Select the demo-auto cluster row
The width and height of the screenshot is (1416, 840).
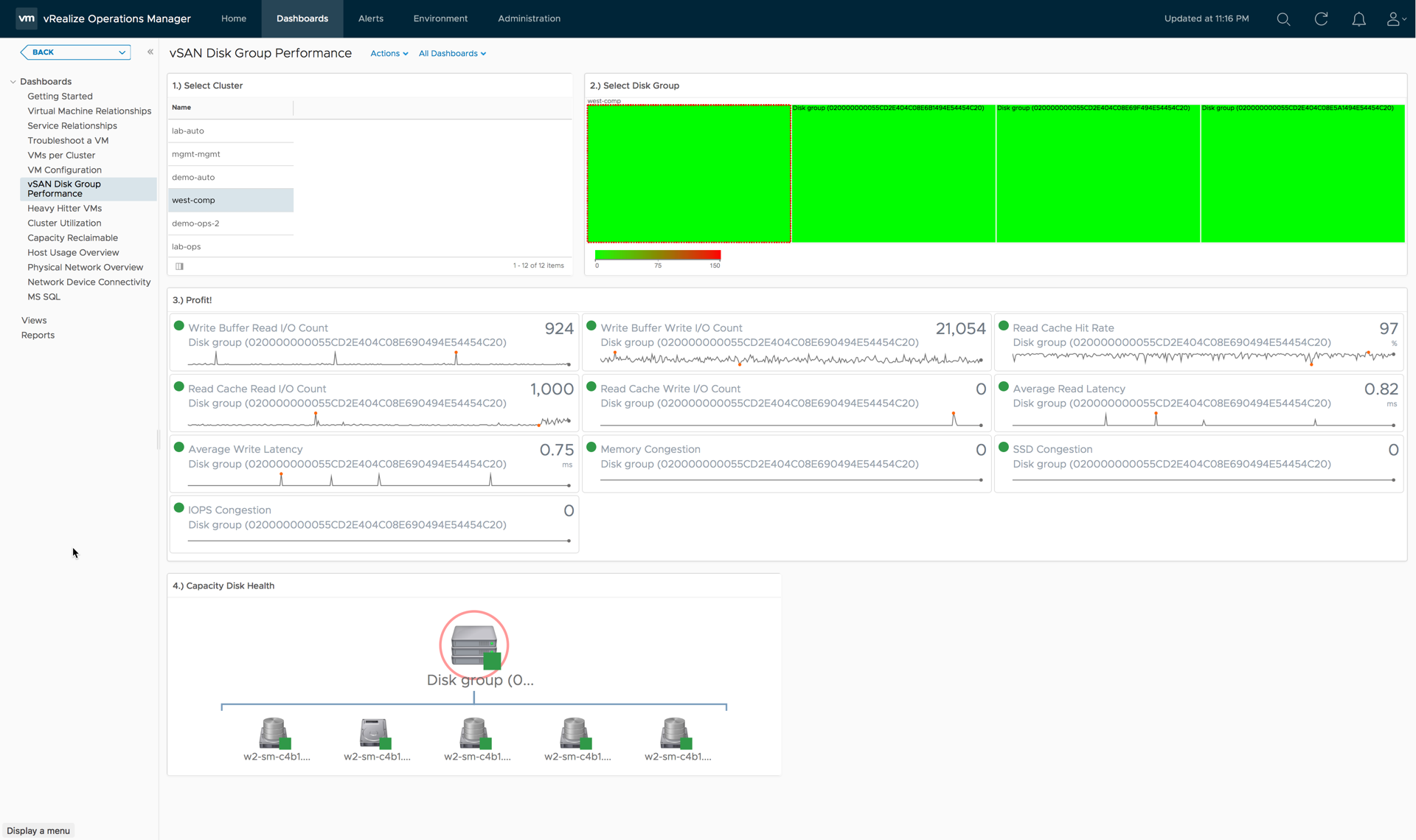231,177
